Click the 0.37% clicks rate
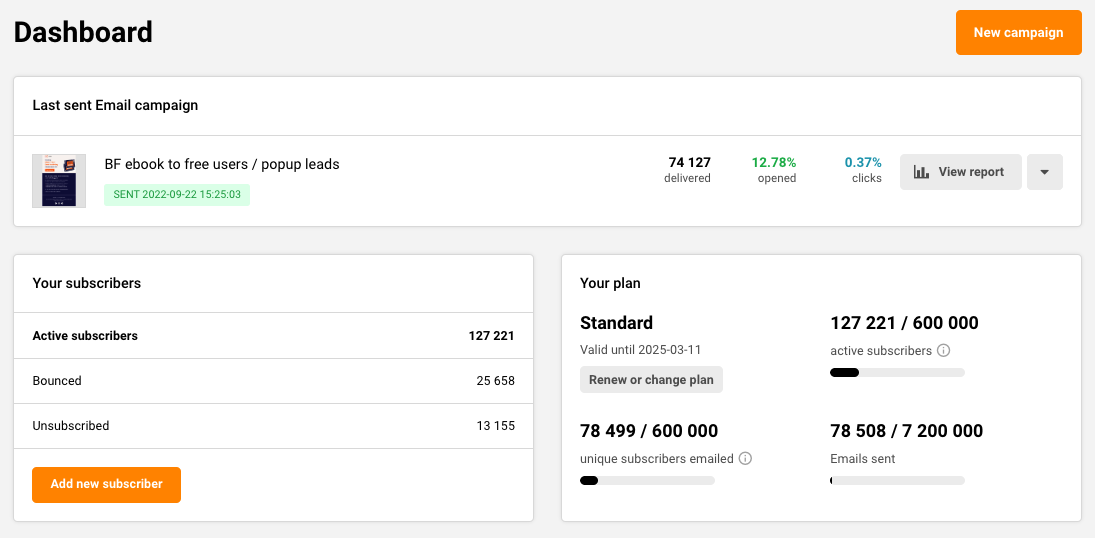Image resolution: width=1095 pixels, height=538 pixels. [x=863, y=170]
